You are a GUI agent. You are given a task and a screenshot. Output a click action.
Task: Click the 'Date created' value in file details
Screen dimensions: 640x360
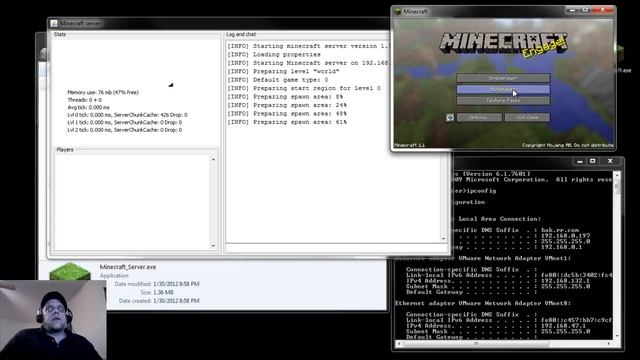(x=176, y=301)
